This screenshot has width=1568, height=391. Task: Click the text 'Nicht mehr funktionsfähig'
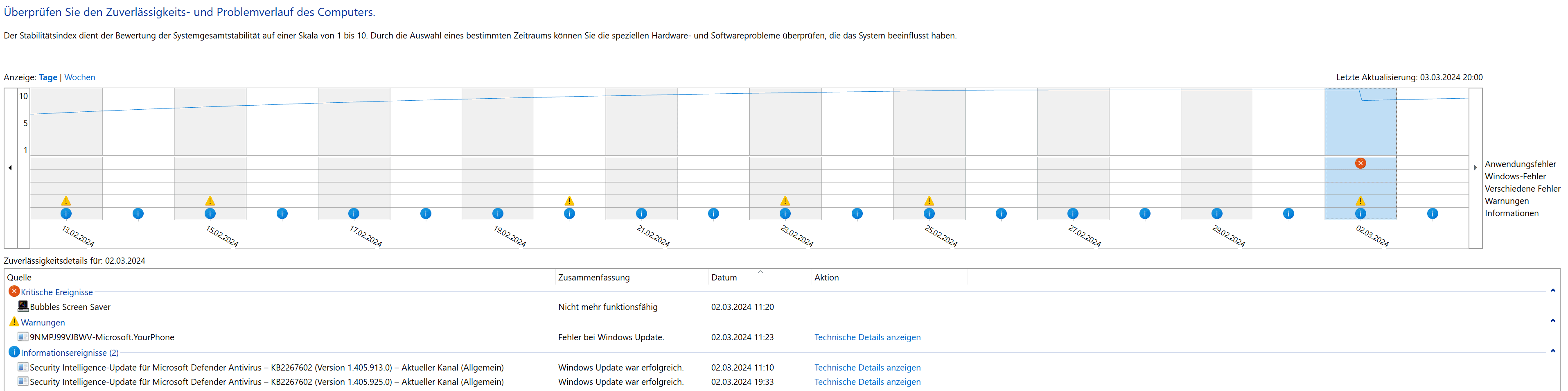(x=607, y=307)
